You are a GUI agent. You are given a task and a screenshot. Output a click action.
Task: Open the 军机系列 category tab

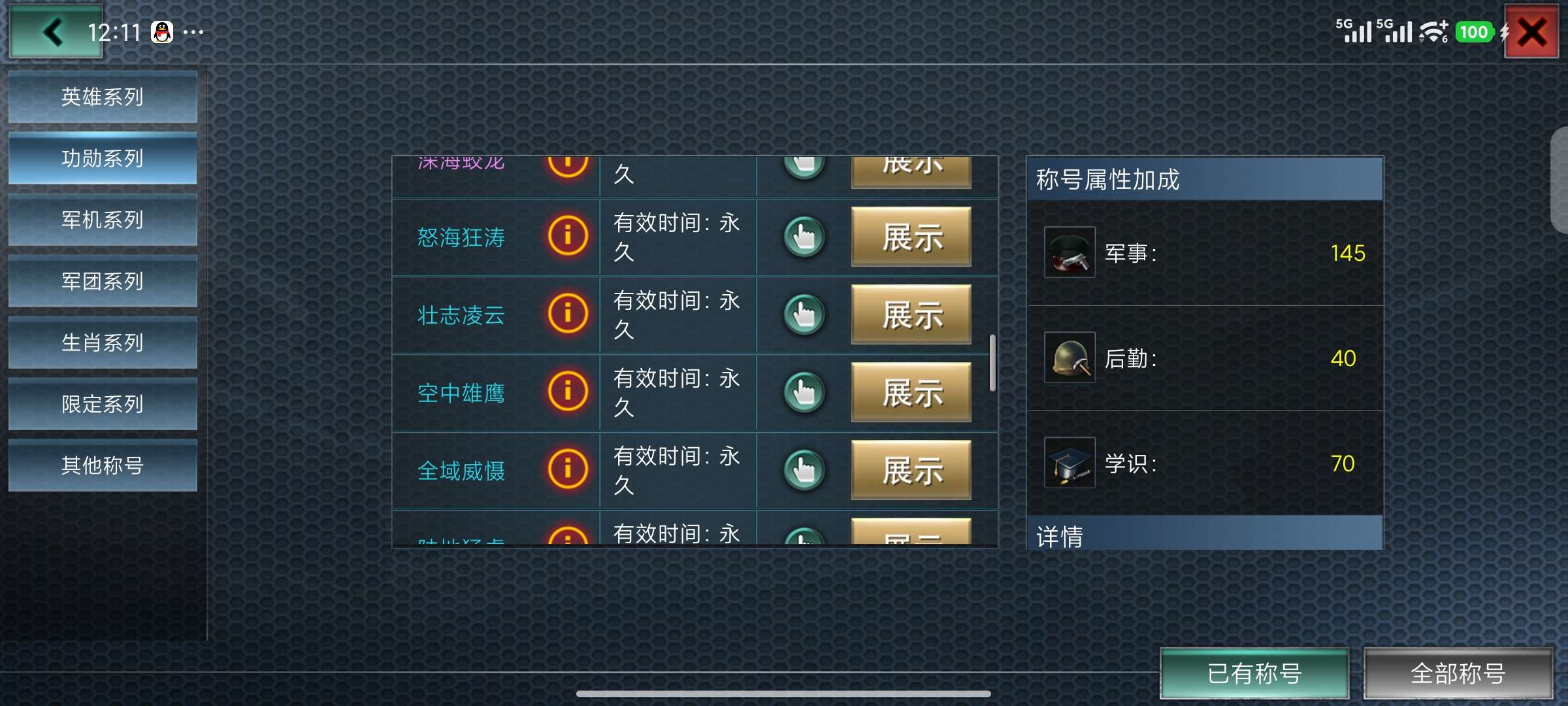tap(103, 220)
